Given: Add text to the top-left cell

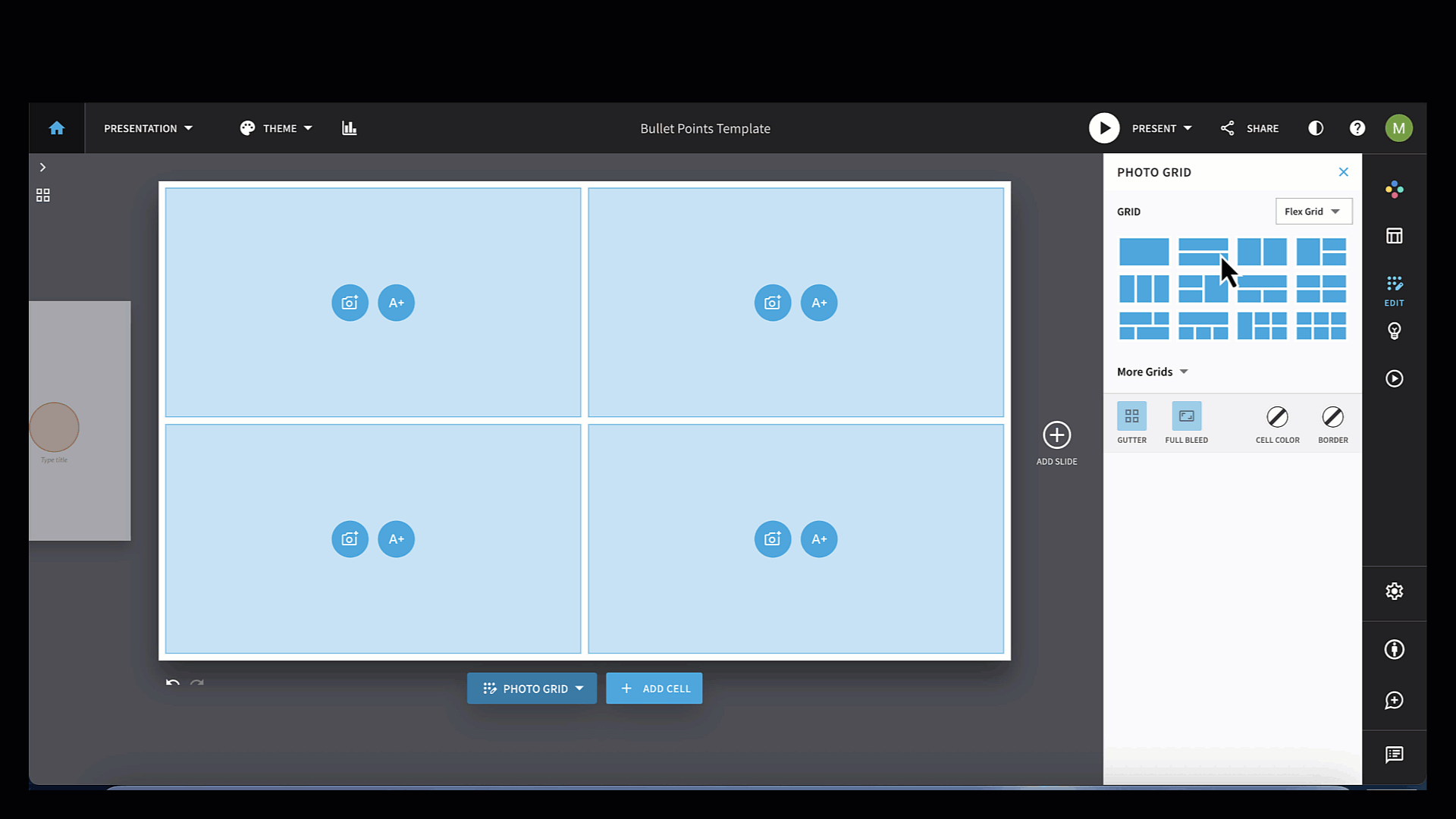Looking at the screenshot, I should click(x=397, y=303).
